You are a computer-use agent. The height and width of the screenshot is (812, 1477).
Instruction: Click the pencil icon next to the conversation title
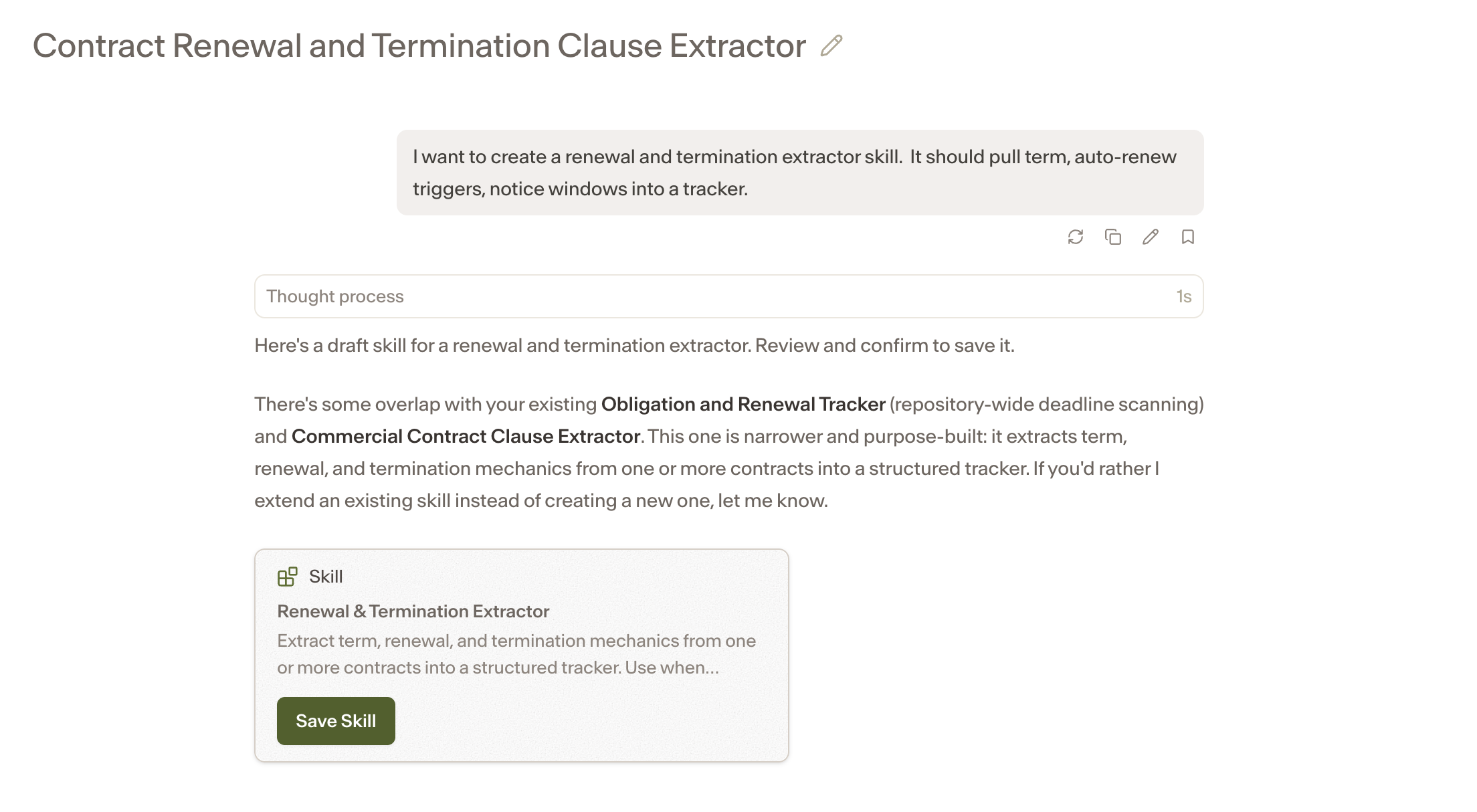[831, 45]
